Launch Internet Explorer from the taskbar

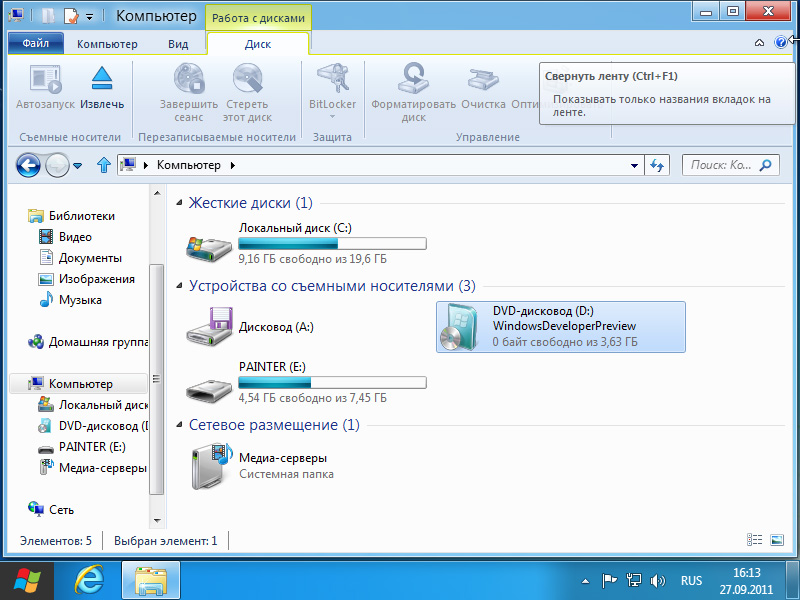pyautogui.click(x=89, y=580)
